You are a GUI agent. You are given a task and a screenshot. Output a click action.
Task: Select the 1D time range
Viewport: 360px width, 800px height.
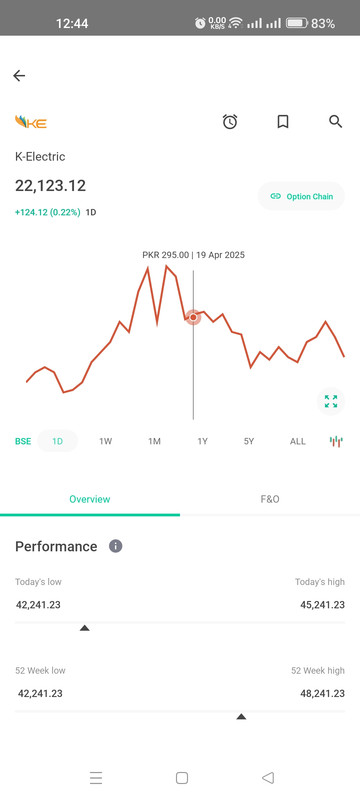(x=58, y=441)
